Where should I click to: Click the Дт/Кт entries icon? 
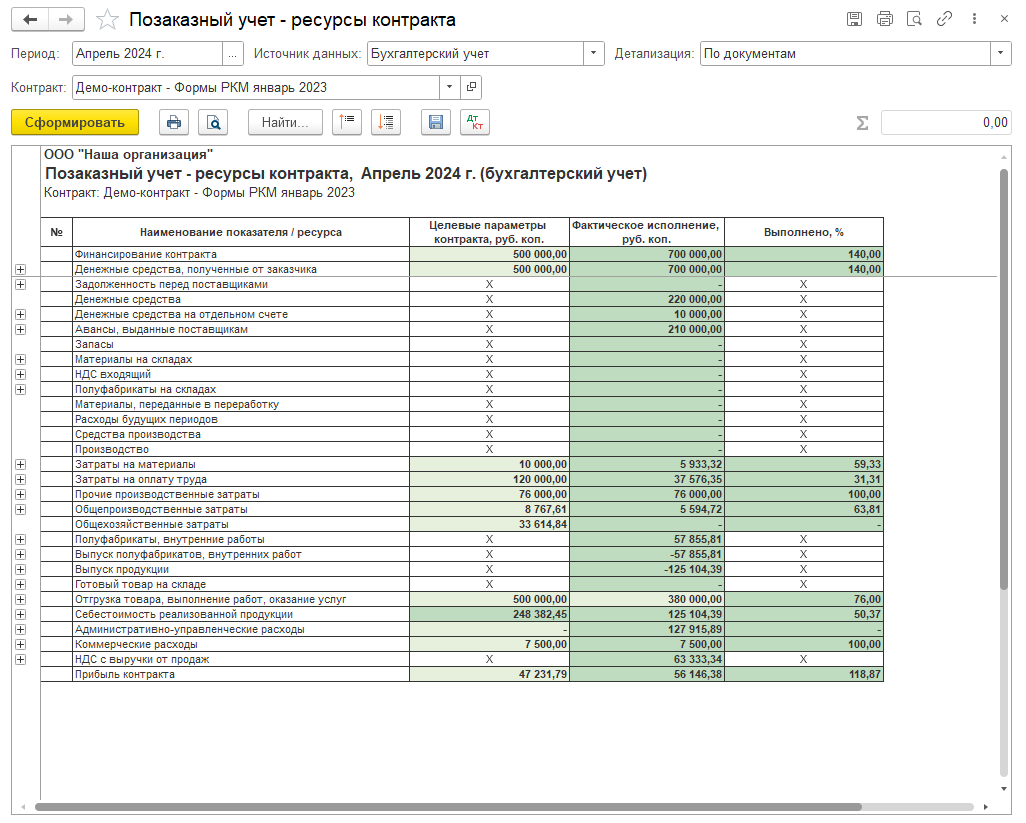(475, 122)
